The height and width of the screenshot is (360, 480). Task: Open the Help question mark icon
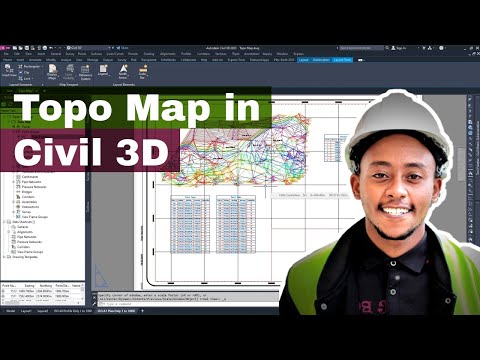click(x=442, y=48)
